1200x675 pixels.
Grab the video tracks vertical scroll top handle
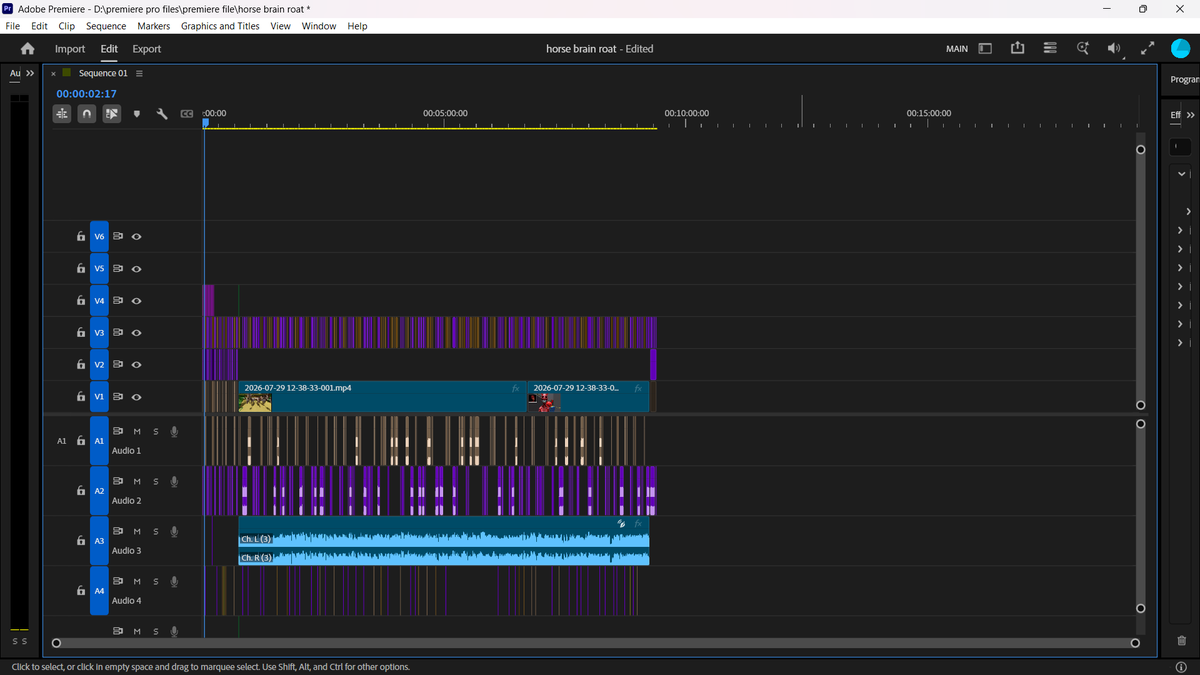point(1141,150)
